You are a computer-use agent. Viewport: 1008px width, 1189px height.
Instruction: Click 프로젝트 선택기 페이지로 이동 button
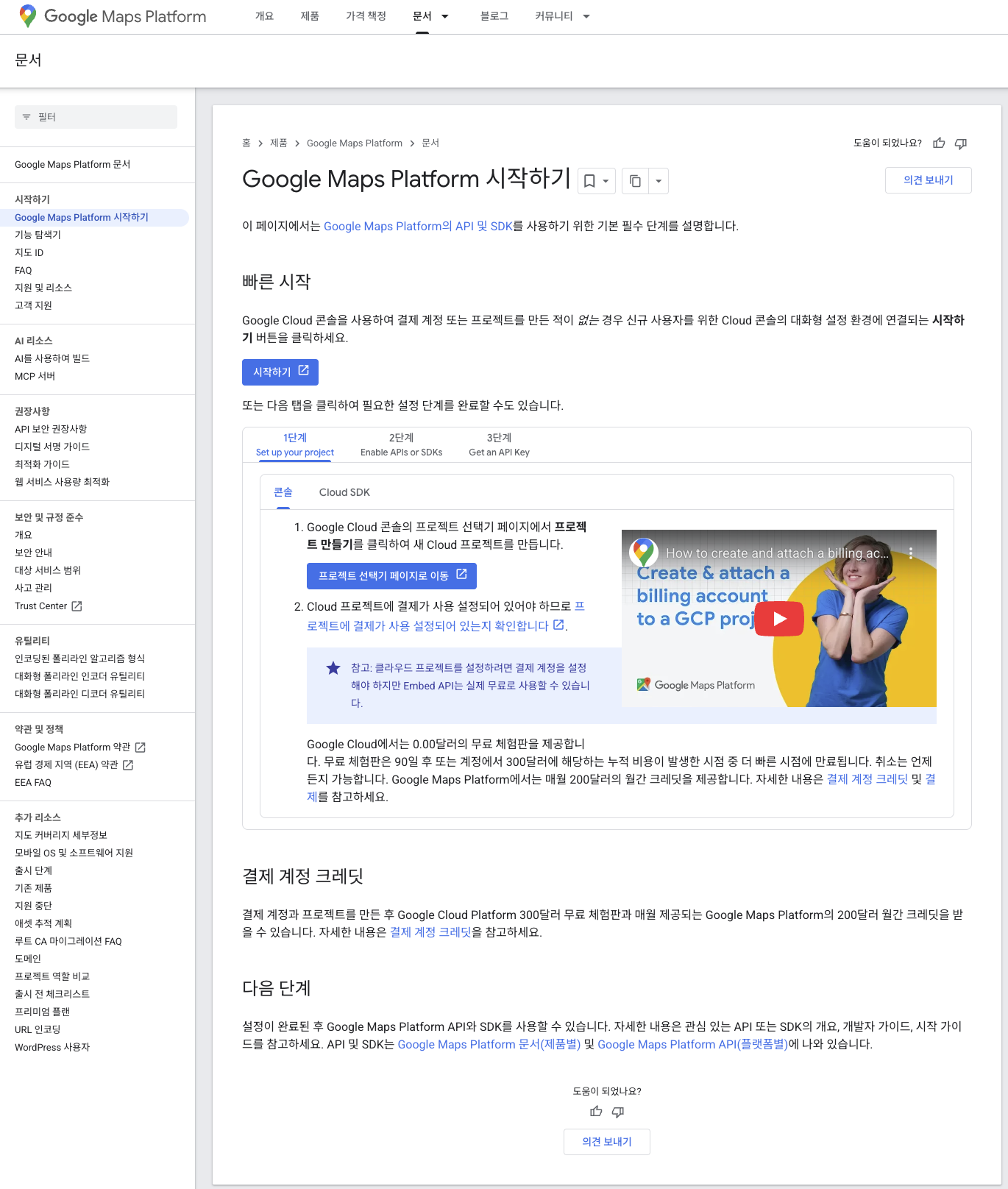click(x=391, y=576)
